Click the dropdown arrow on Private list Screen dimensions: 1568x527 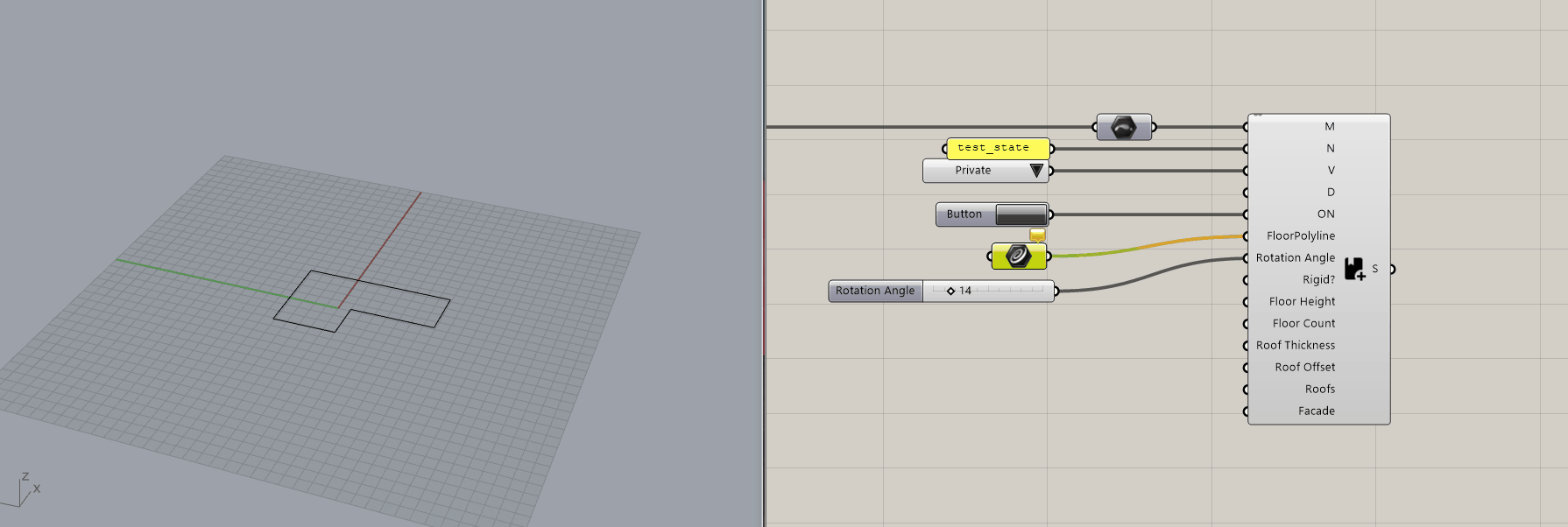[1036, 171]
